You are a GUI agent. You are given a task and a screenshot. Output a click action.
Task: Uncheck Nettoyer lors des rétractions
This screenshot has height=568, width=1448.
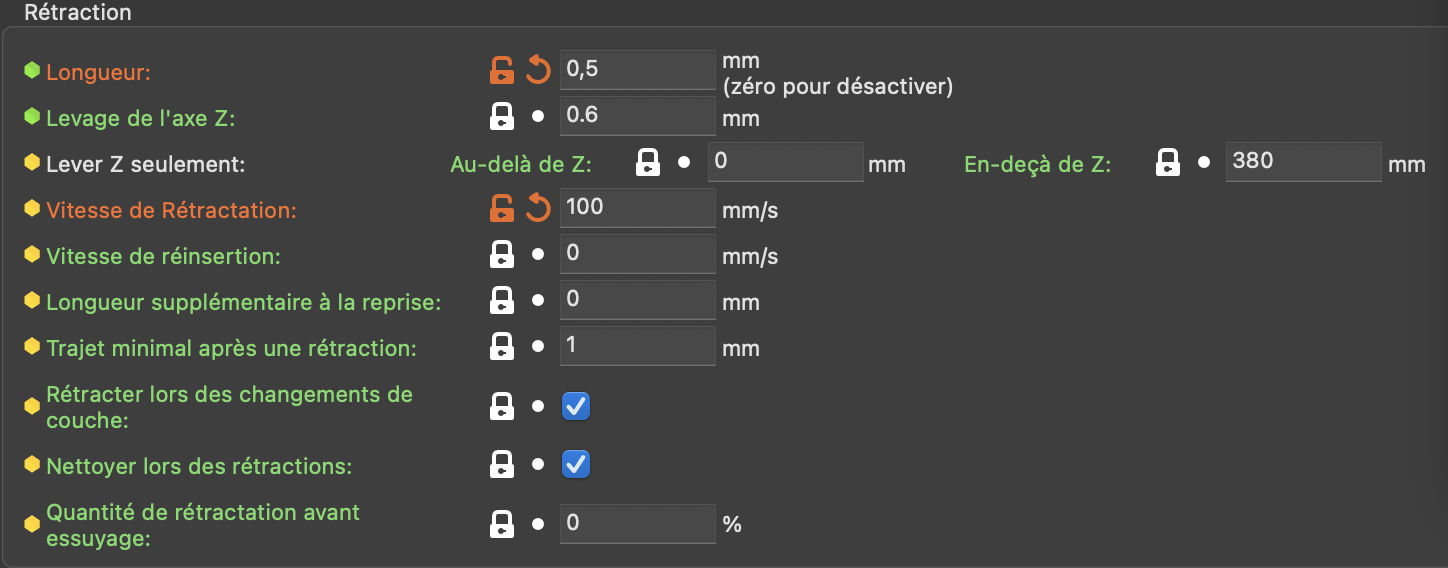[x=576, y=464]
